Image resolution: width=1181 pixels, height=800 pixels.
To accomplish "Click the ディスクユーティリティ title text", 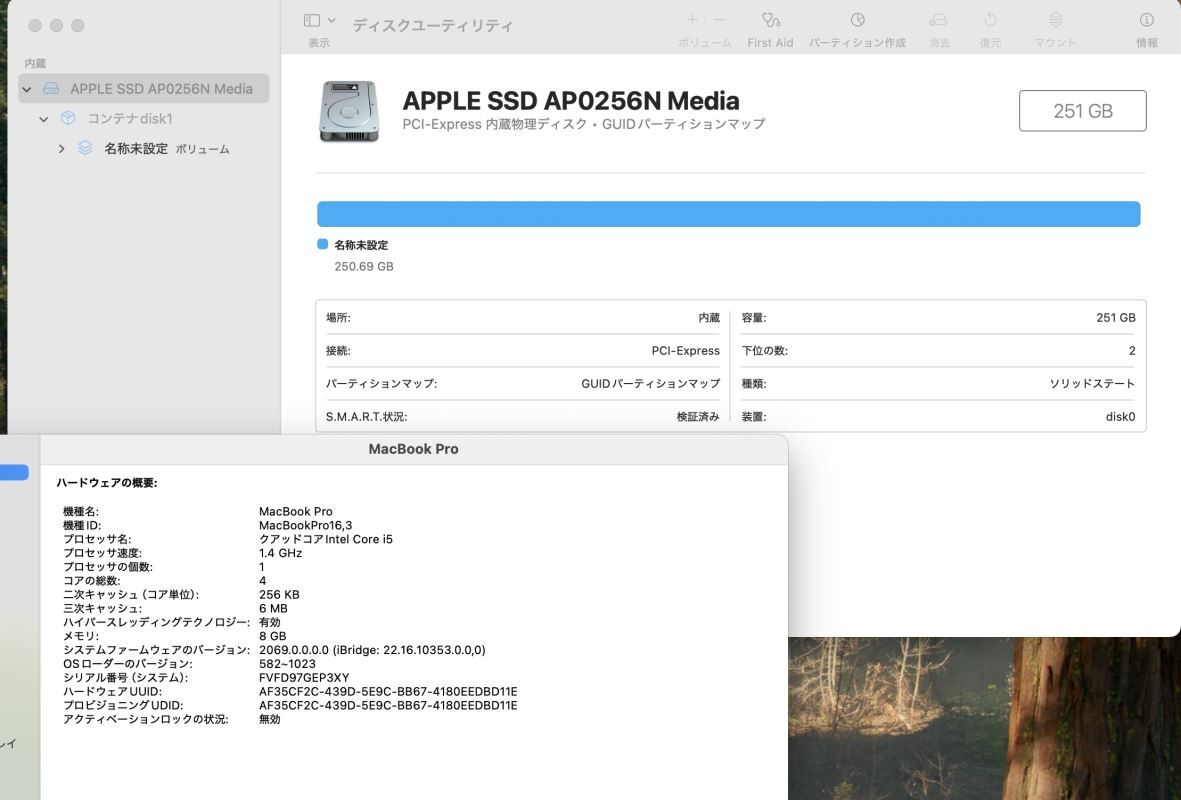I will click(x=430, y=25).
